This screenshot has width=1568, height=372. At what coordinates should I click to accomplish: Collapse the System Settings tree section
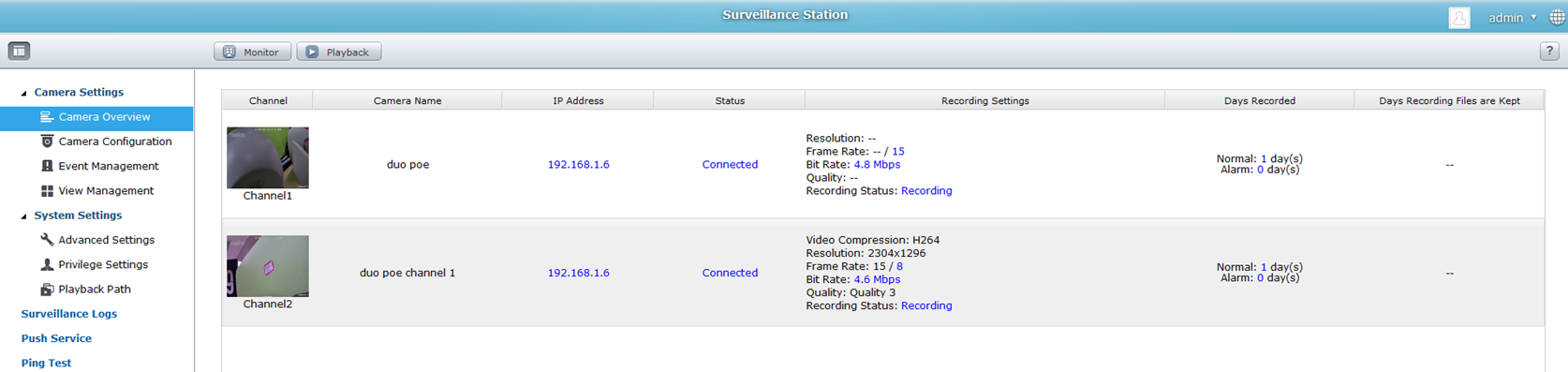(24, 216)
